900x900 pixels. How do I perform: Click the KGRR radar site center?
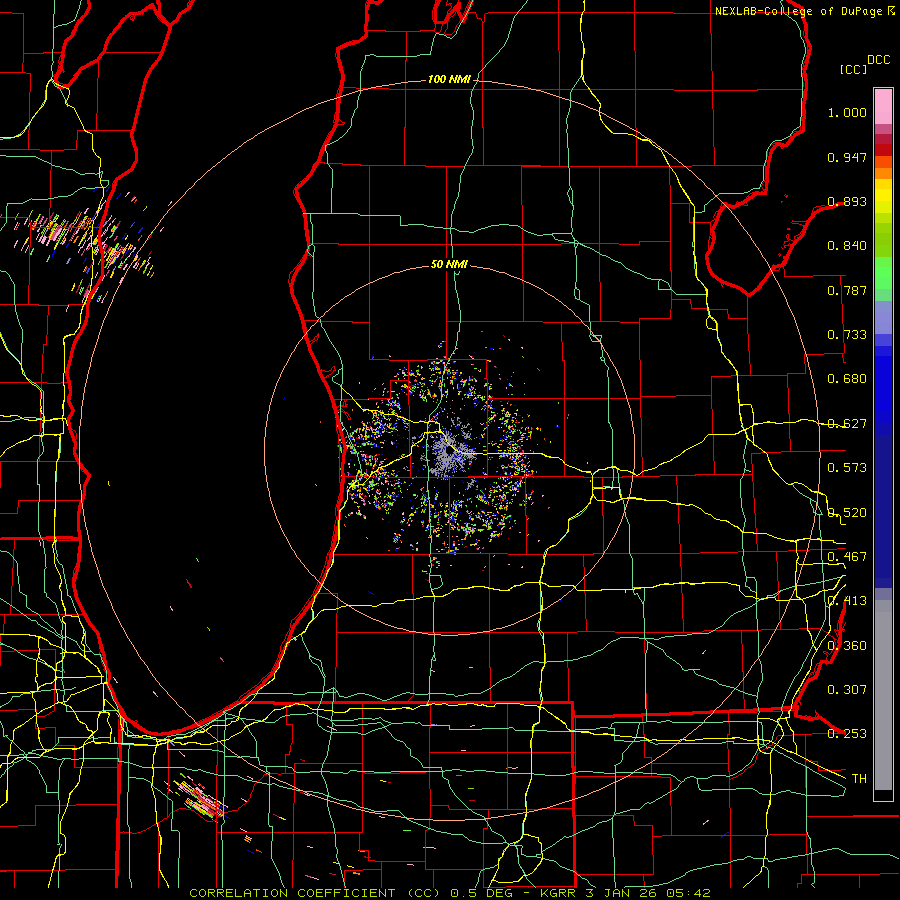tap(449, 451)
